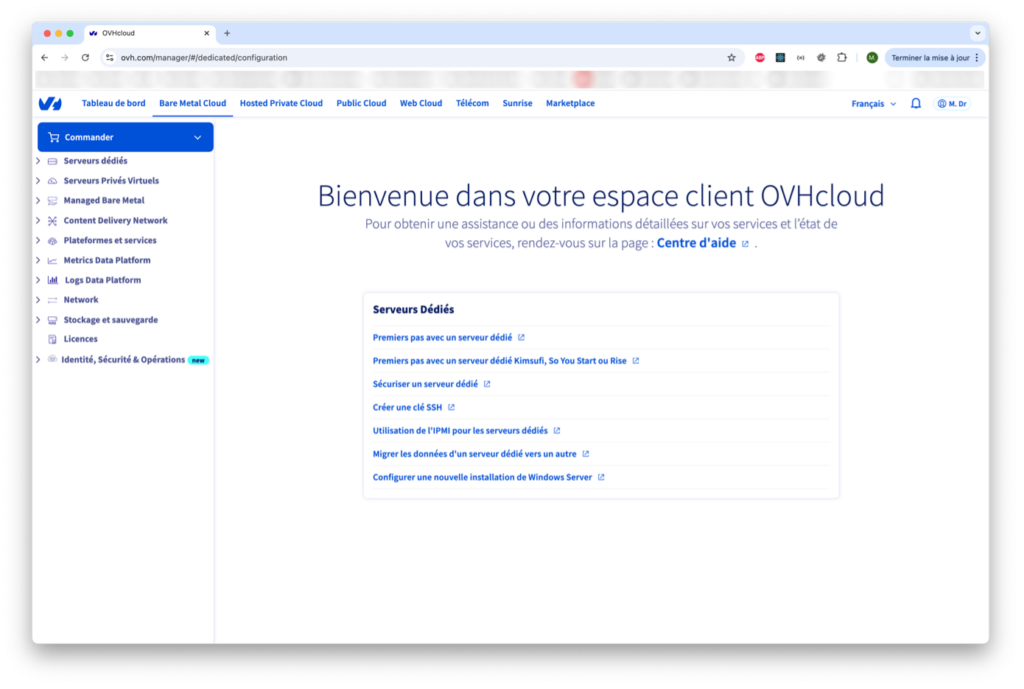1024x689 pixels.
Task: Click the Content Delivery Network icon
Action: click(52, 221)
